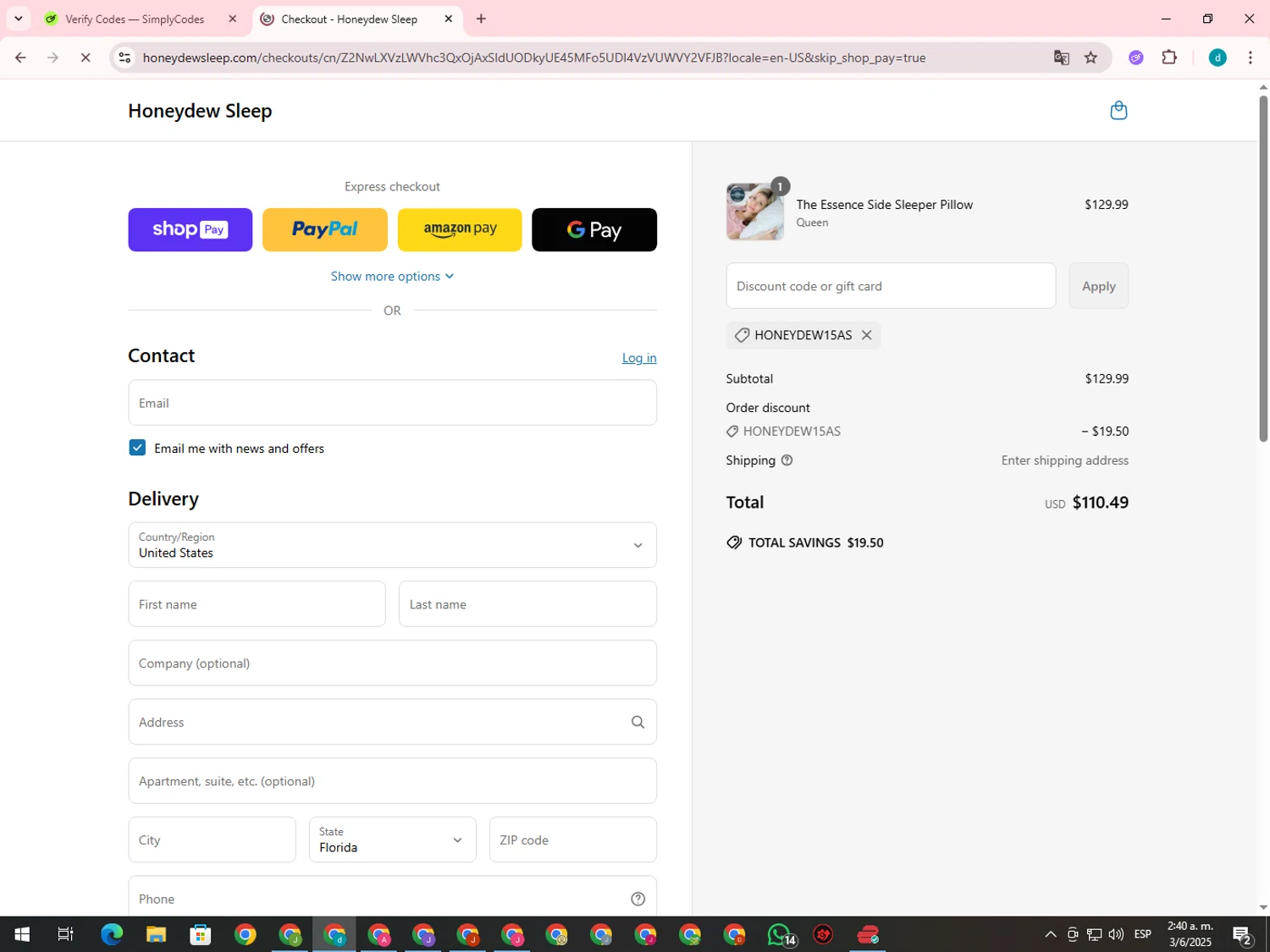Show hidden system tray icons
This screenshot has width=1270, height=952.
(x=1050, y=934)
